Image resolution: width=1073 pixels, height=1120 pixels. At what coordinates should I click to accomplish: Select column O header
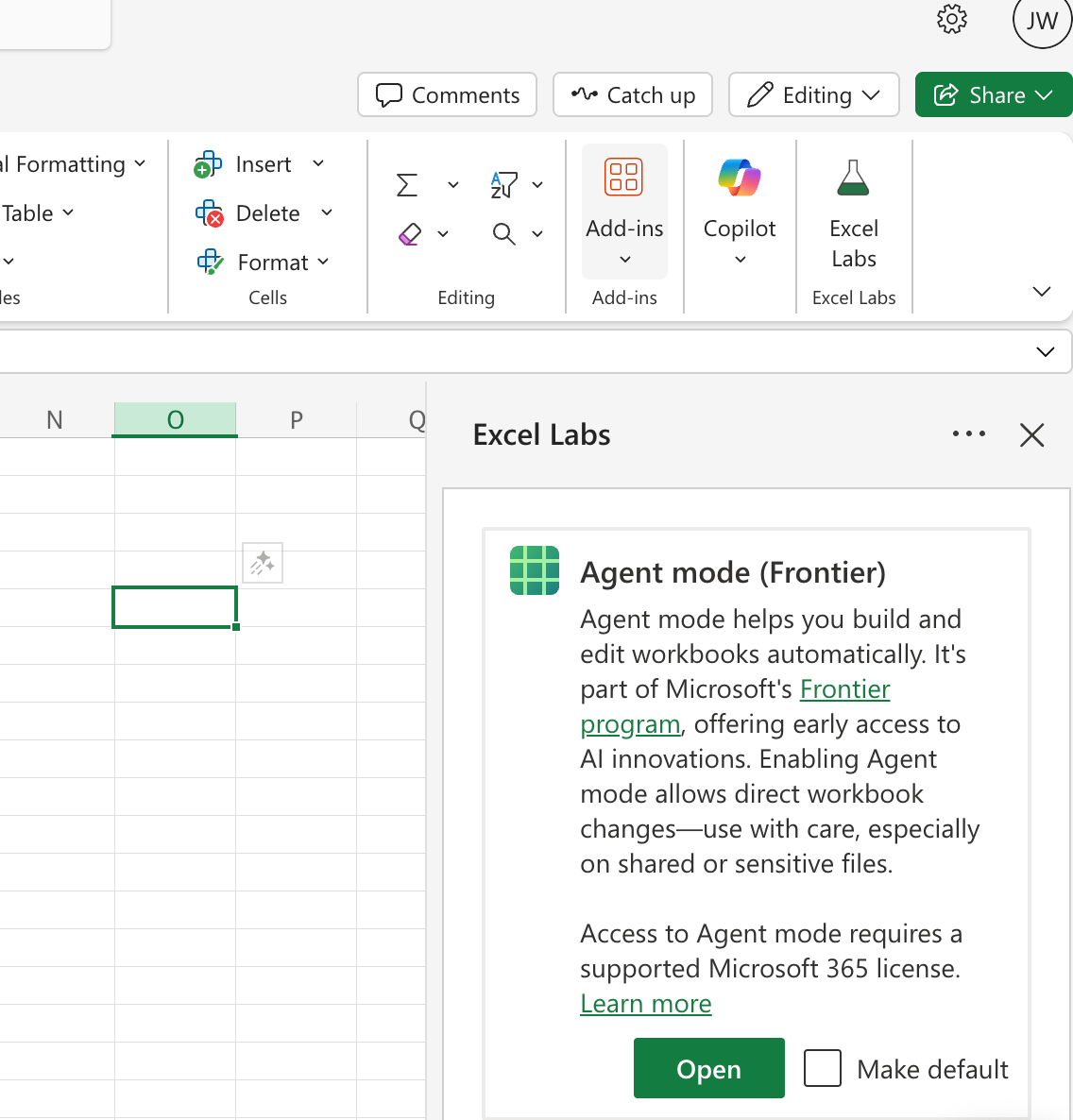pos(175,418)
